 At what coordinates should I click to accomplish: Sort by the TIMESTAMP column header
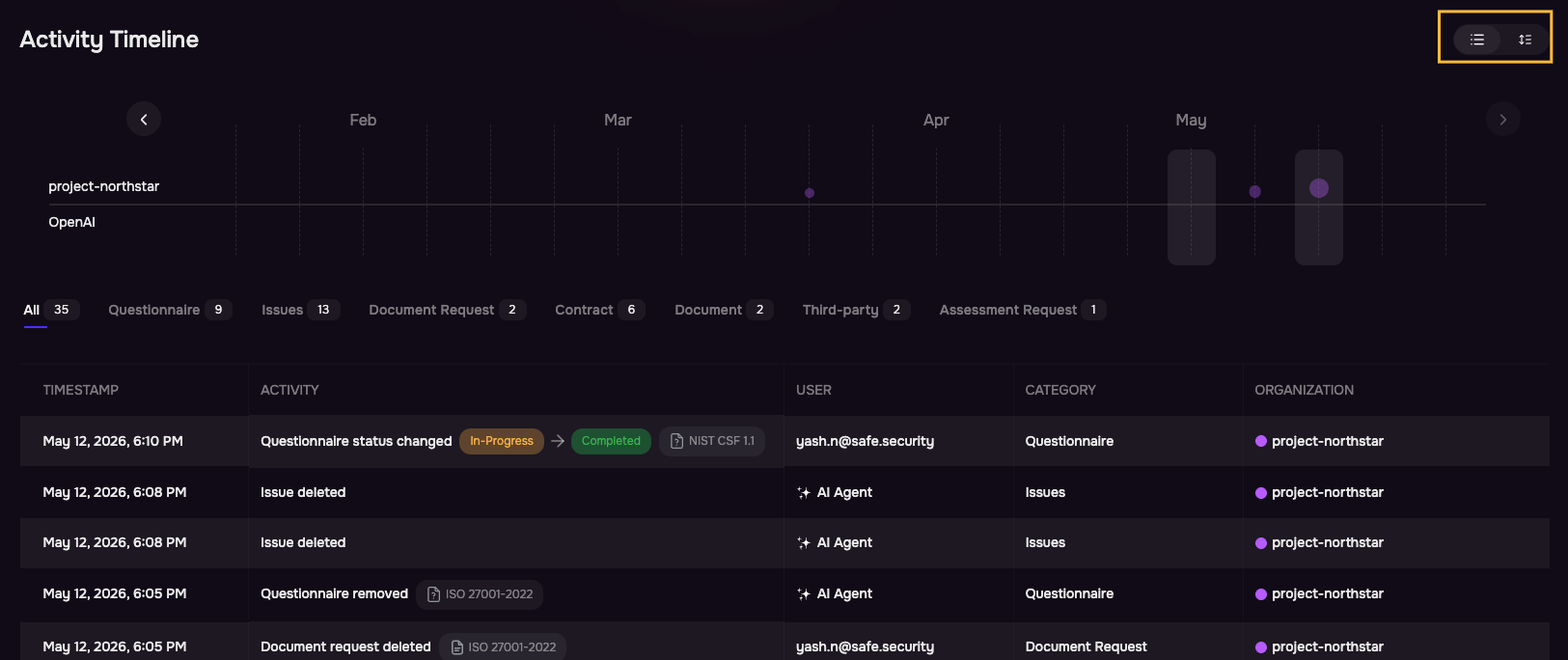pos(81,390)
